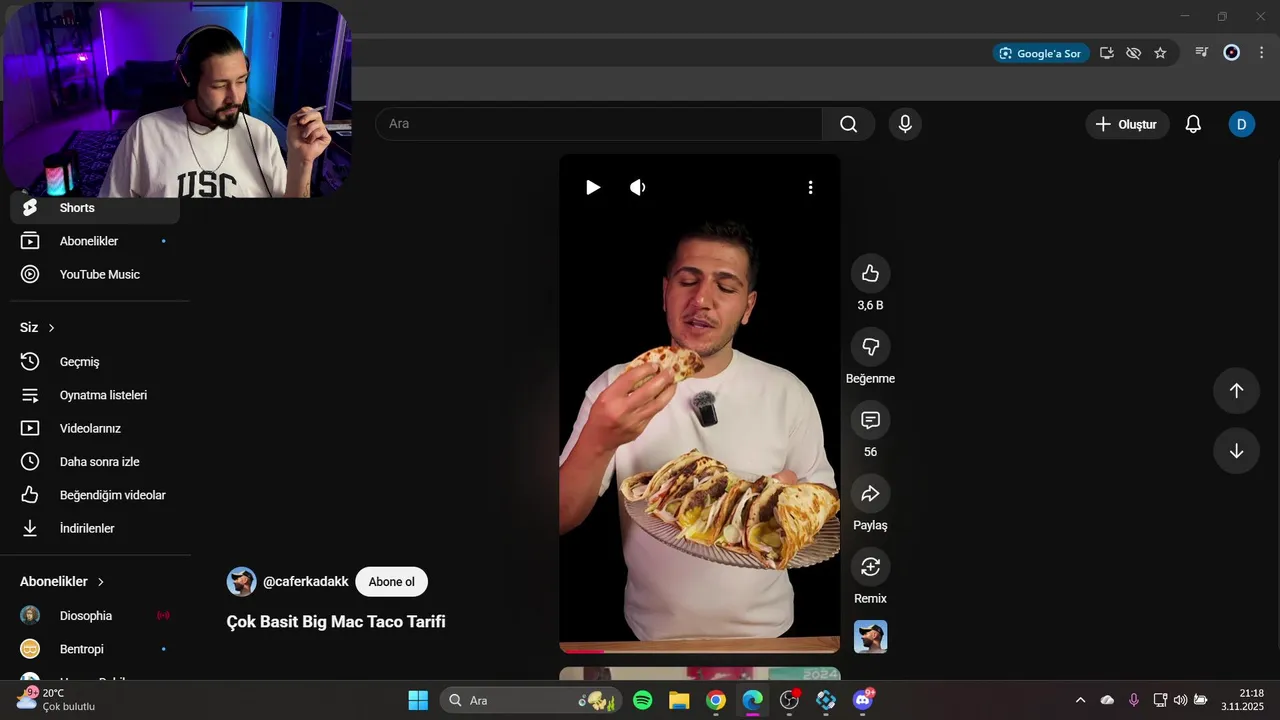Open caferkadakk channel avatar
Image resolution: width=1280 pixels, height=720 pixels.
coord(241,582)
